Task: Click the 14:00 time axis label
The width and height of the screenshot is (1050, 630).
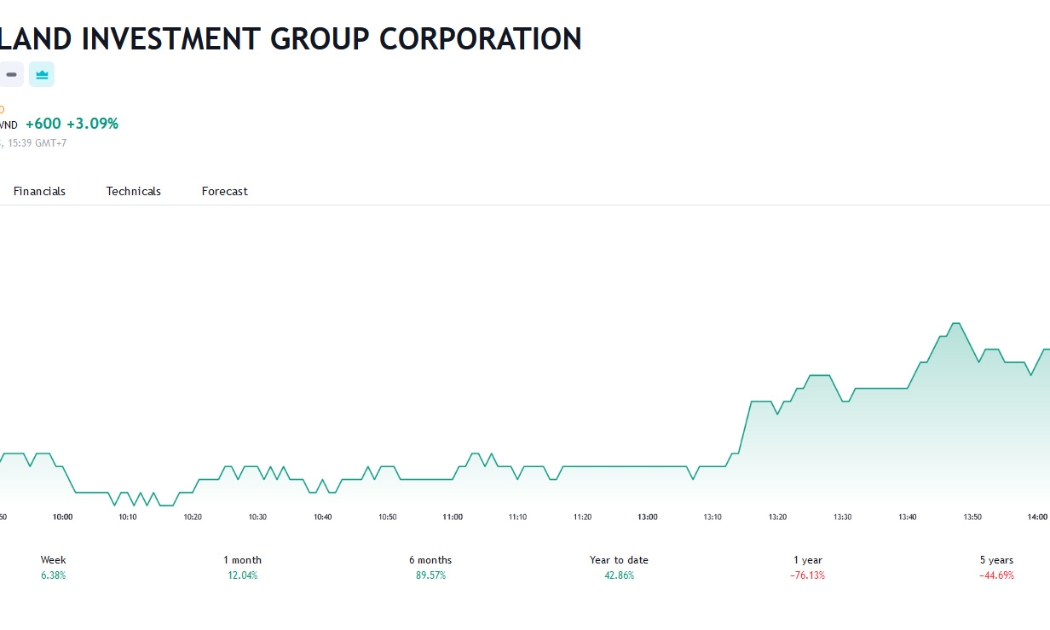Action: [x=1037, y=517]
